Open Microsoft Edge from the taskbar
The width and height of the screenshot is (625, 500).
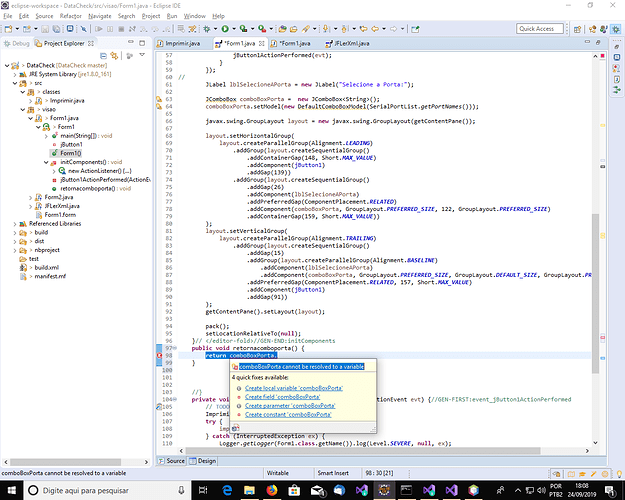[x=227, y=490]
